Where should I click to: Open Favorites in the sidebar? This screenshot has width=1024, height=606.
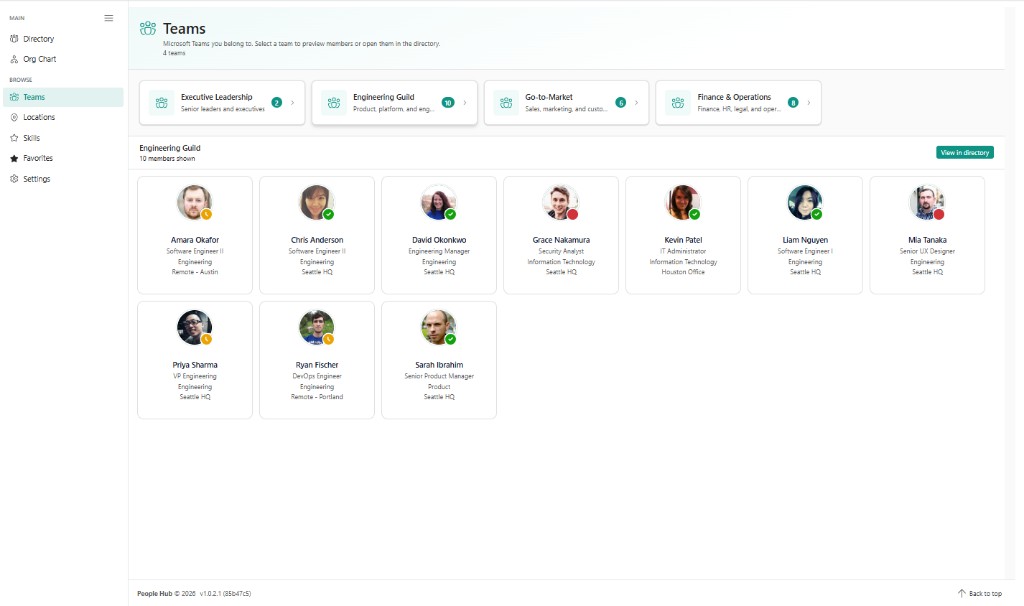[63, 158]
